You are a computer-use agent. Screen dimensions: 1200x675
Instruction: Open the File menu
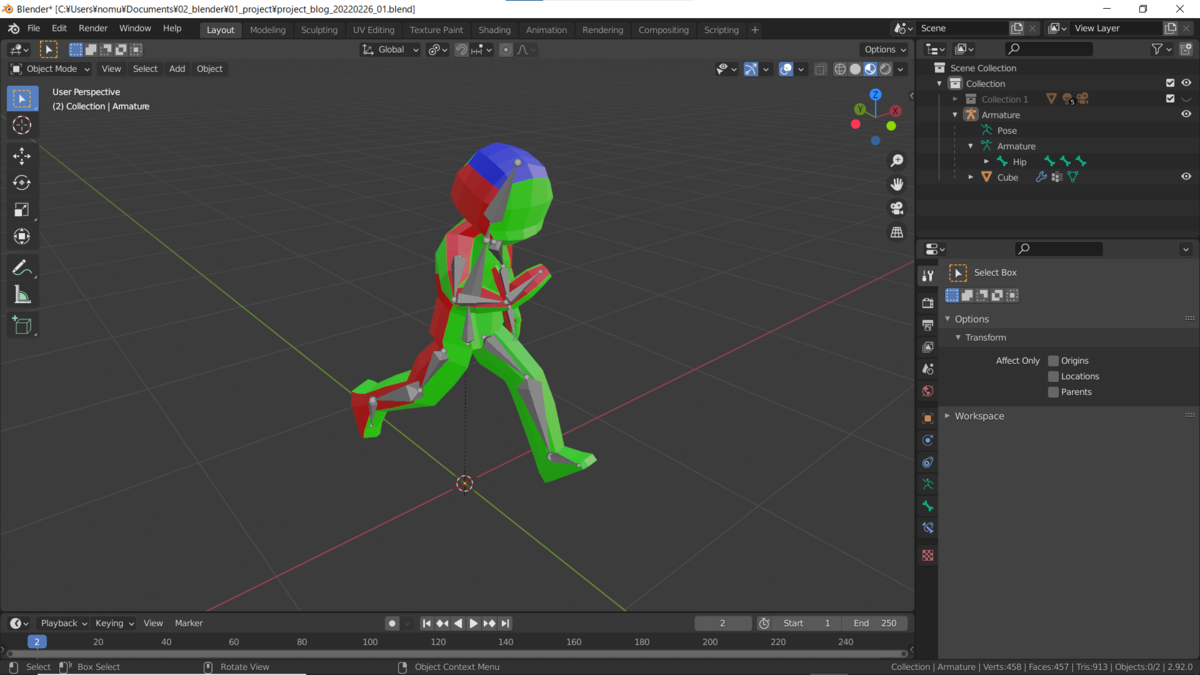[34, 29]
